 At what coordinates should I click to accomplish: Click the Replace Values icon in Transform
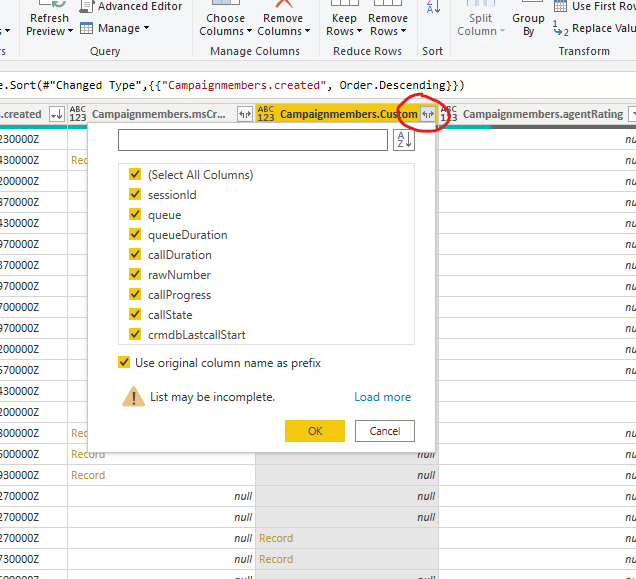coord(561,29)
